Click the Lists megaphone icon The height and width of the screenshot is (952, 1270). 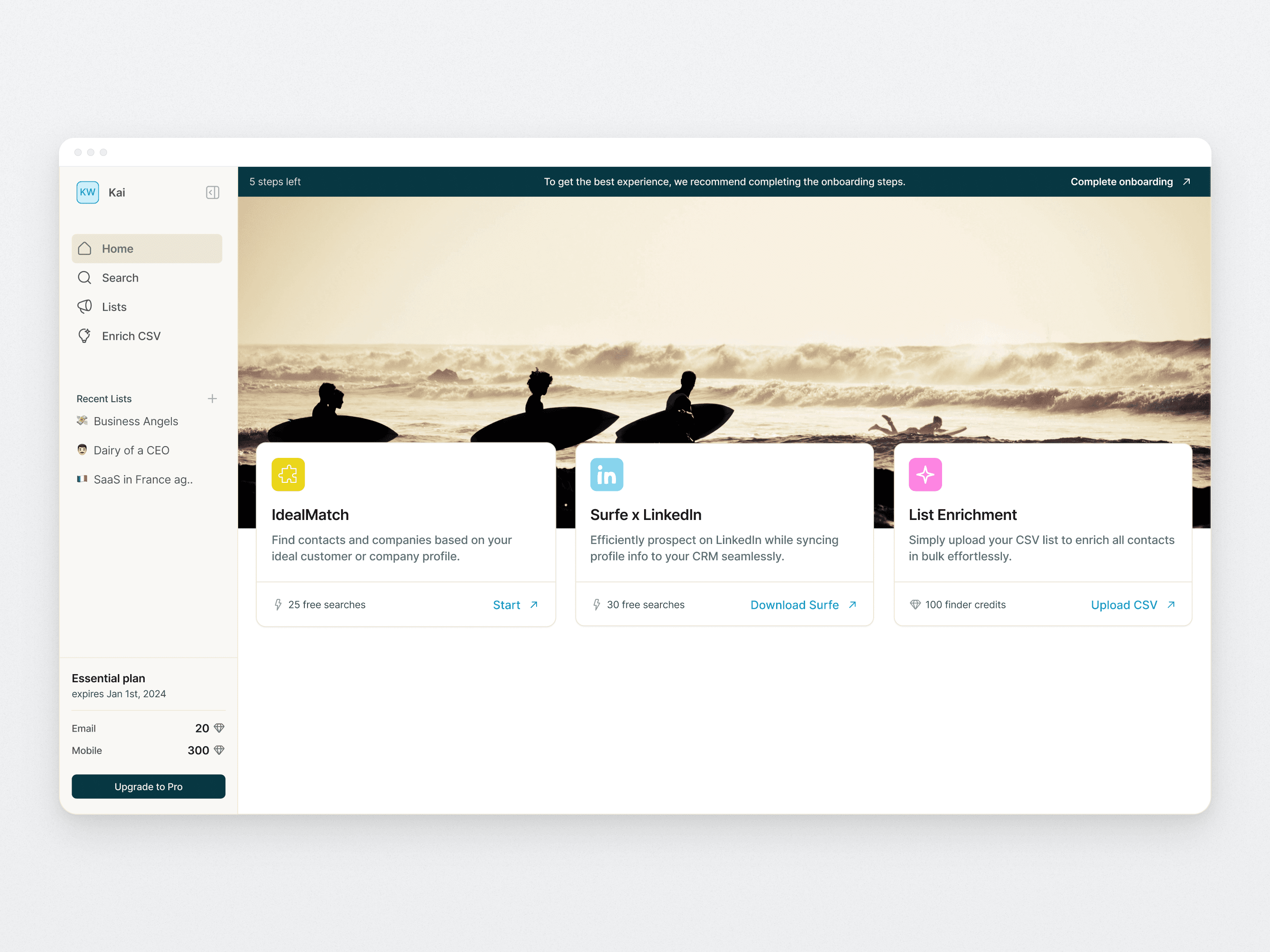point(84,306)
